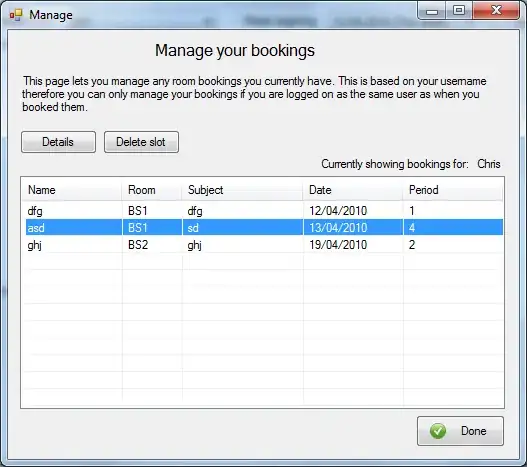Click the 19/04/2010 date cell
Screen dimensions: 527x467
point(338,244)
